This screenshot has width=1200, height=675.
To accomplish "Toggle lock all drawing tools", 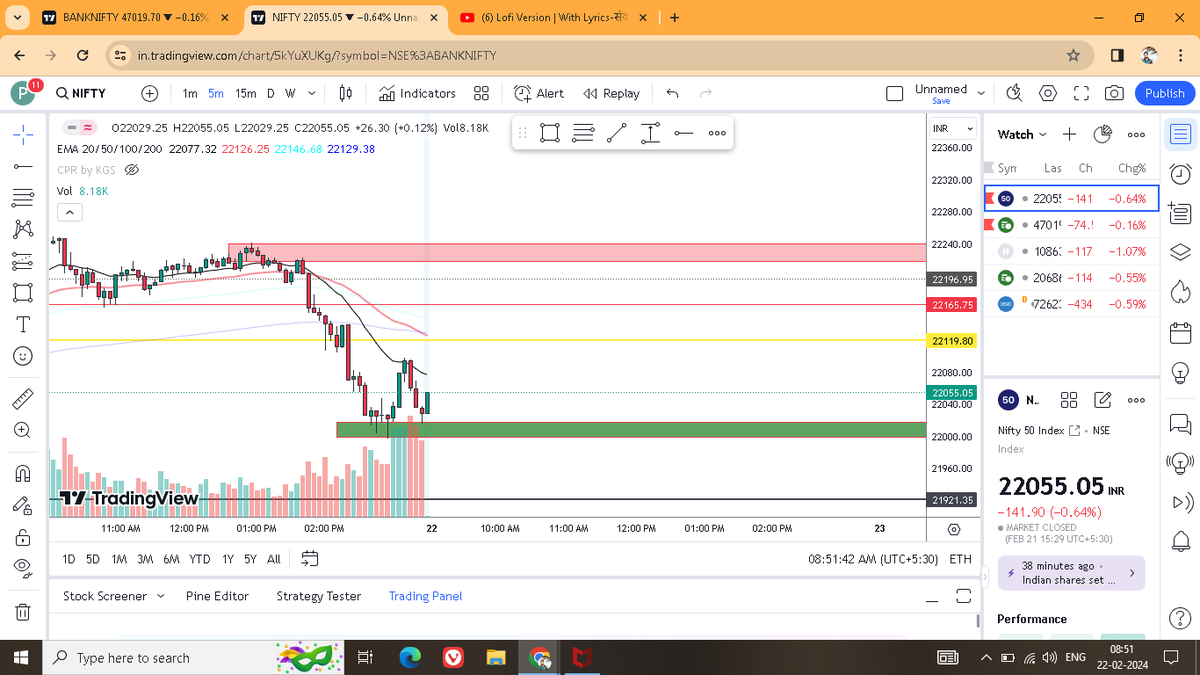I will pos(20,537).
